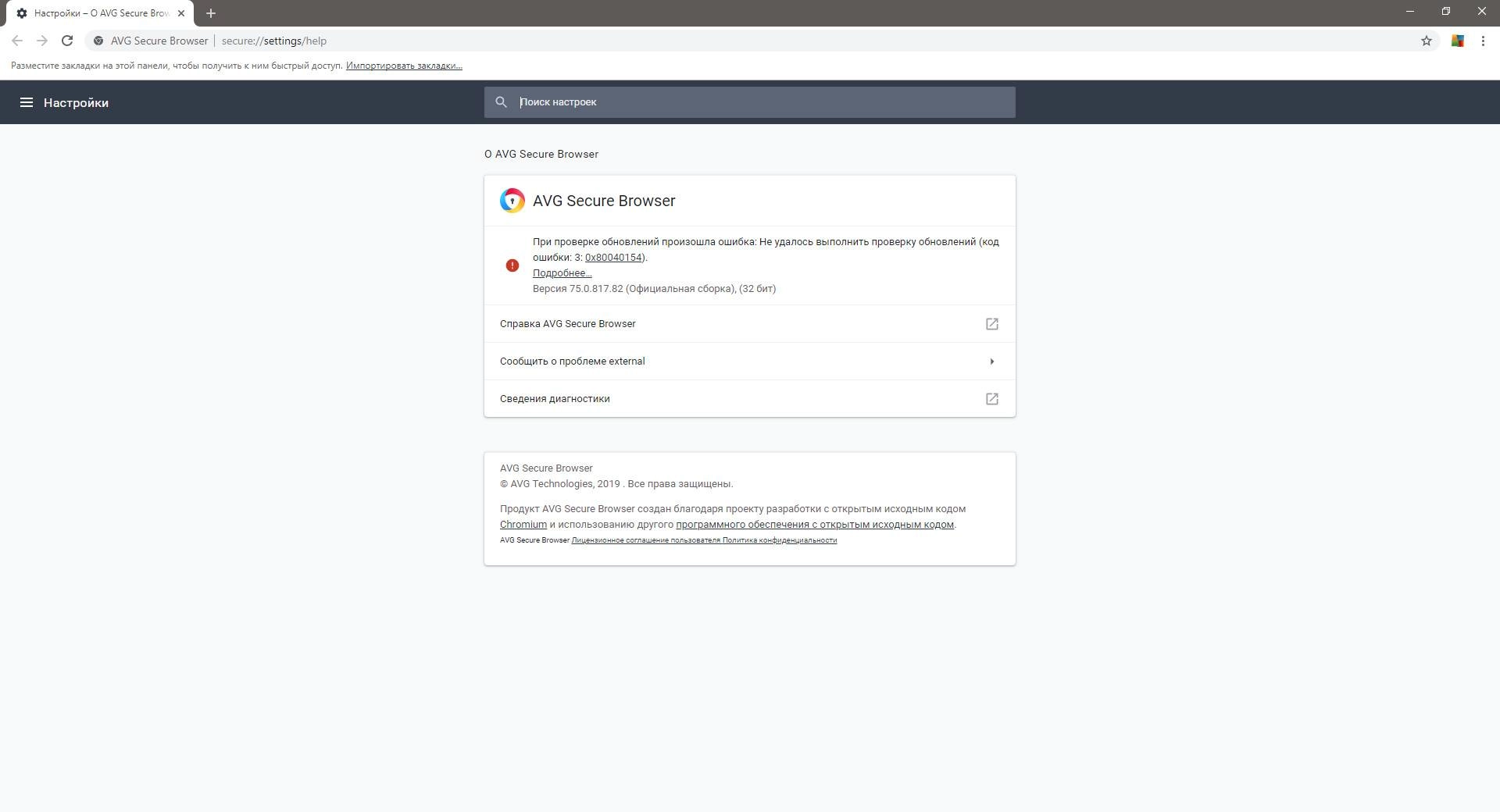Open the Chromium project link
Image resolution: width=1500 pixels, height=812 pixels.
point(523,525)
